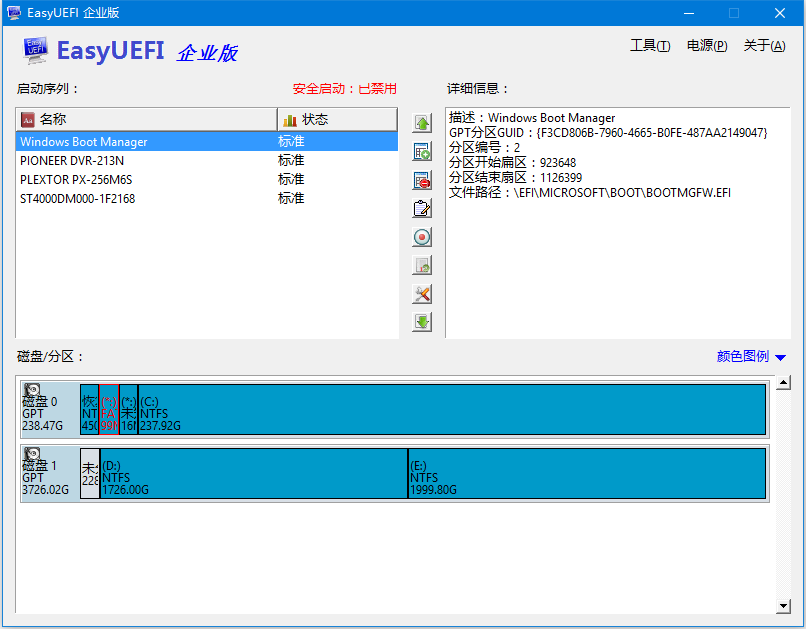Select the E: NTFS 1999.80G partition
The height and width of the screenshot is (629, 806).
pos(587,473)
